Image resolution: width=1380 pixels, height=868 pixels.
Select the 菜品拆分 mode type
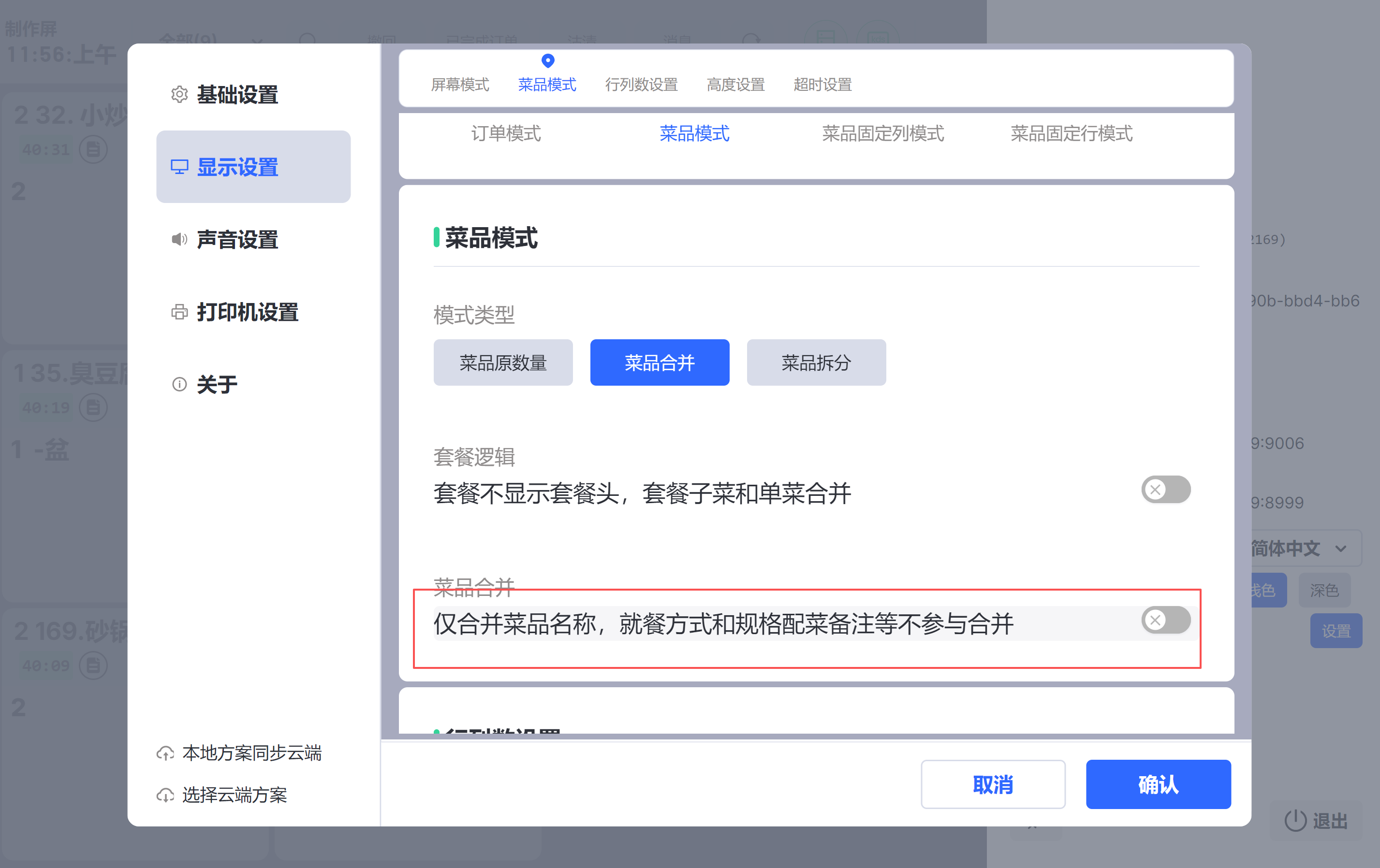coord(816,362)
